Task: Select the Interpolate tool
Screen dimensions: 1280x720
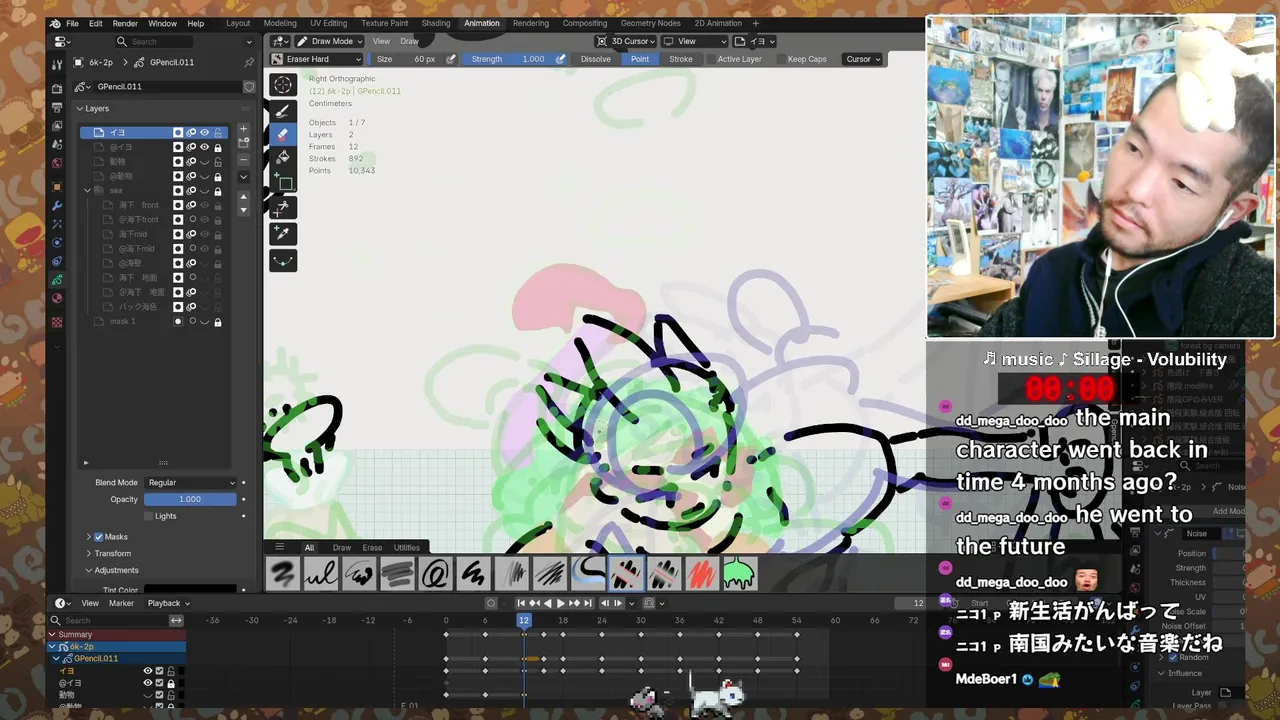Action: [283, 261]
